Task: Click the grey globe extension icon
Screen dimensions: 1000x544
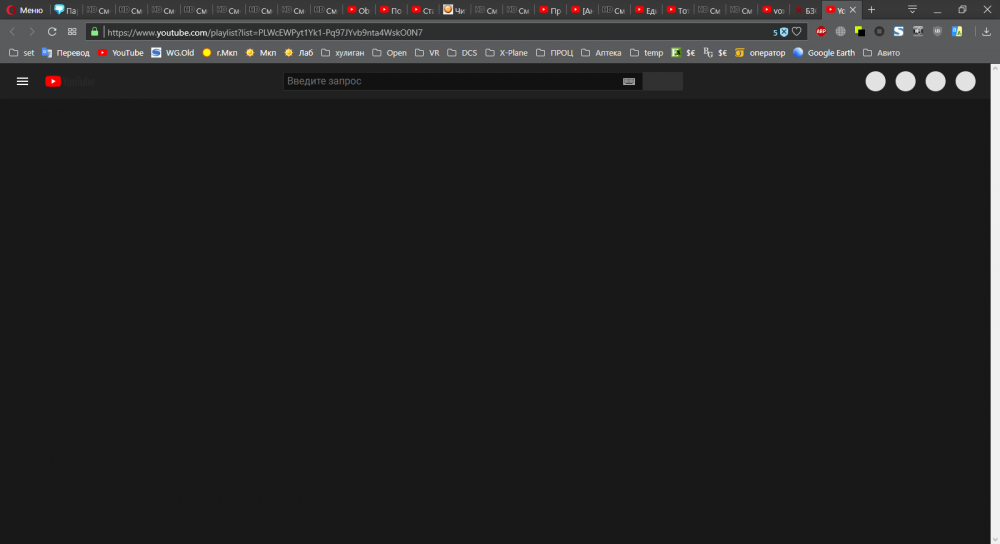Action: coord(841,31)
